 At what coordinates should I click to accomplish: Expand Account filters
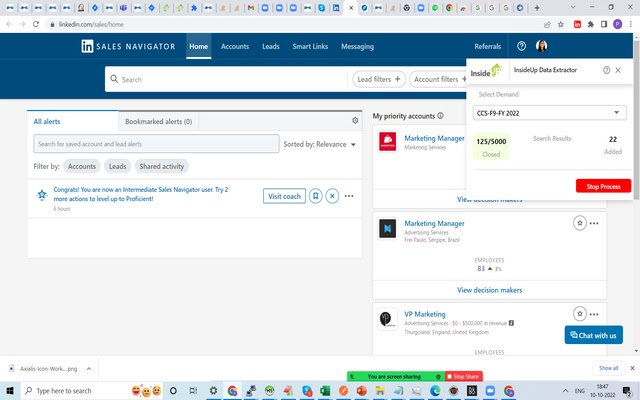pos(438,79)
